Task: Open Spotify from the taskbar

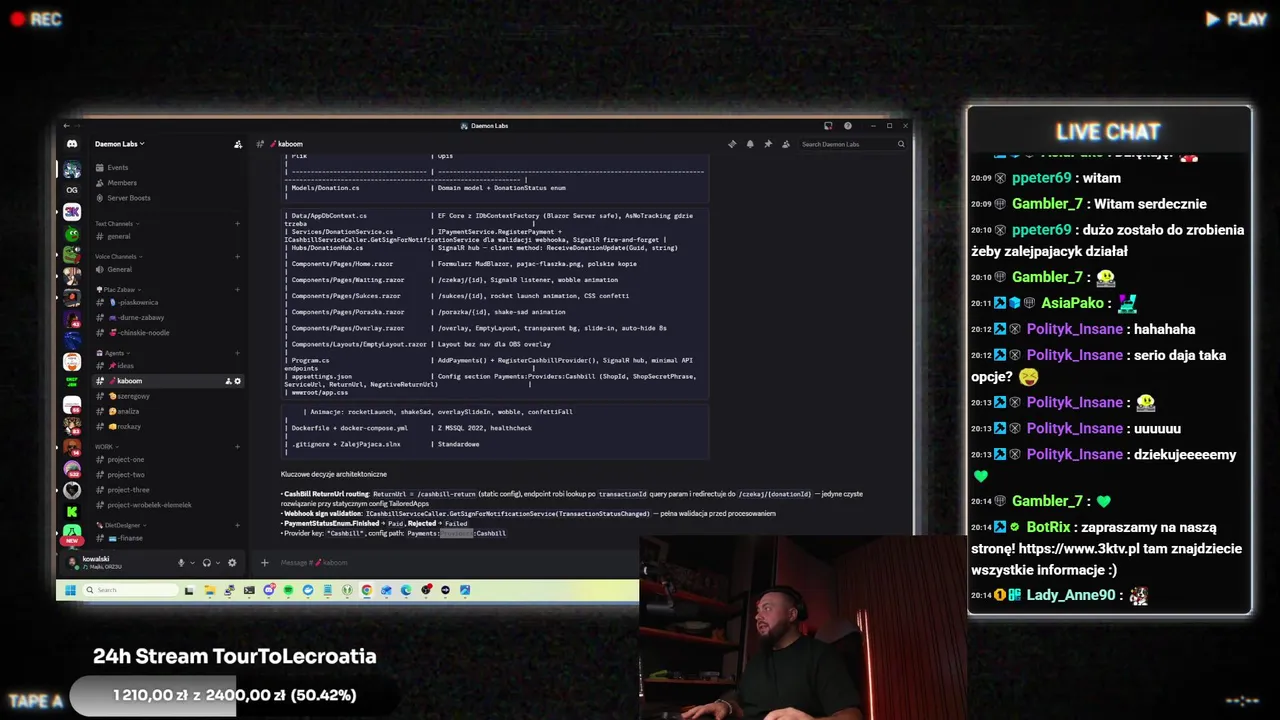Action: (x=288, y=590)
